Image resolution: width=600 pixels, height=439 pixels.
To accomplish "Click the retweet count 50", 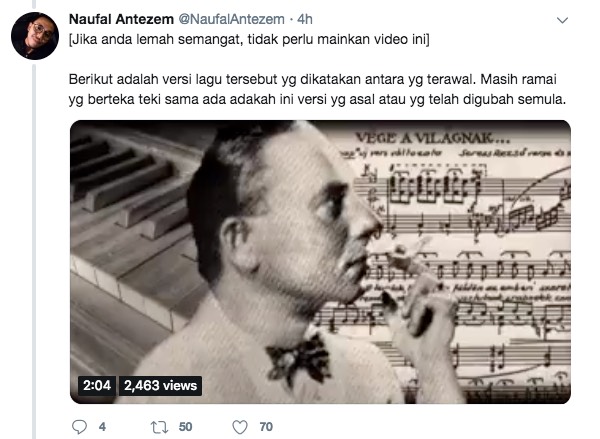I will click(186, 426).
